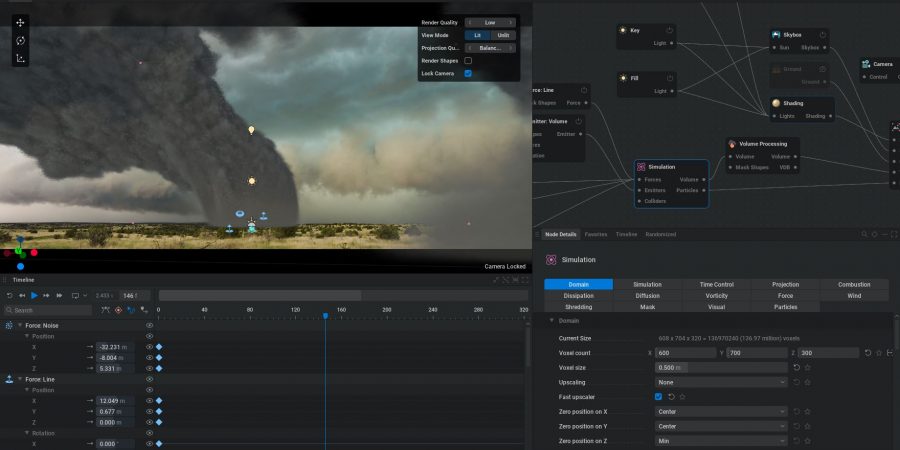Click the Simulation node icon in graph
The width and height of the screenshot is (900, 450).
641,167
